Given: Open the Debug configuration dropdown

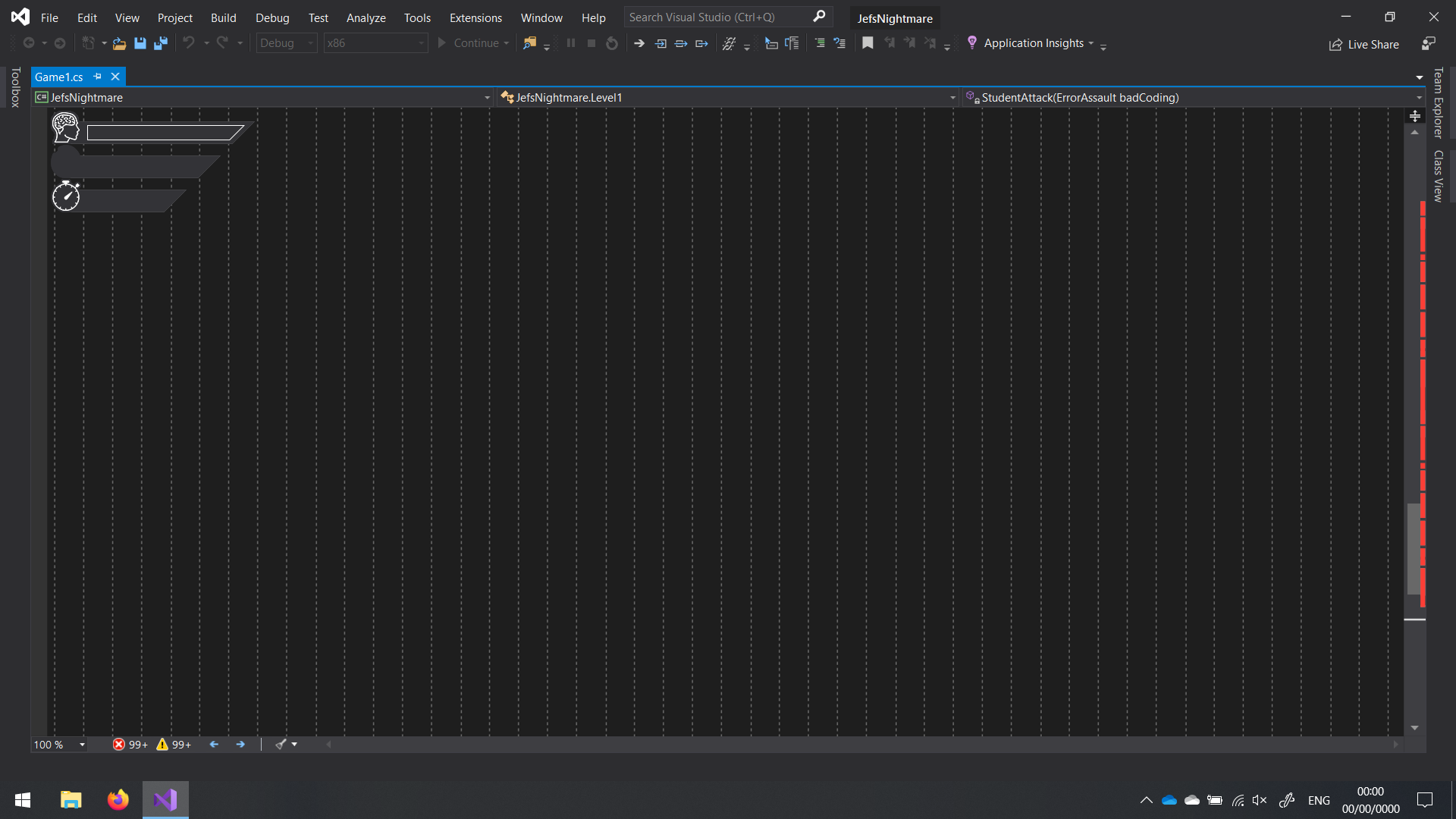Looking at the screenshot, I should (287, 43).
